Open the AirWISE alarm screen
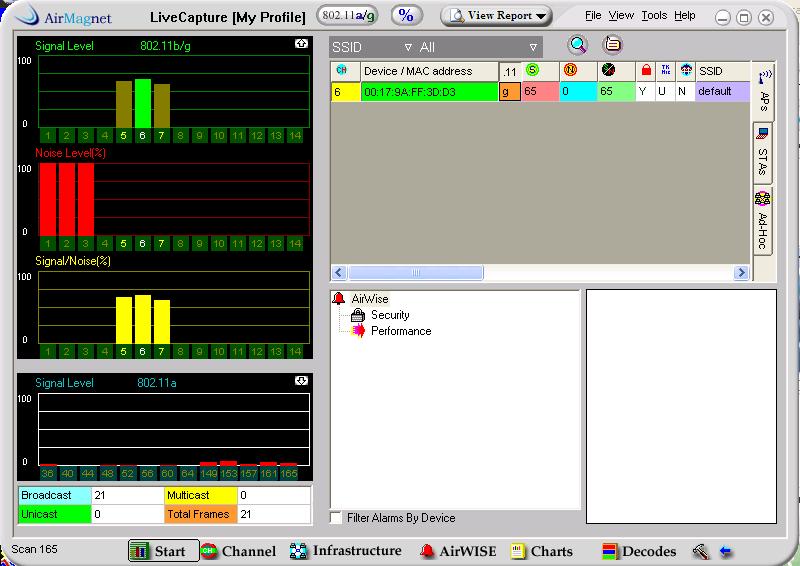Image resolution: width=800 pixels, height=566 pixels. [x=458, y=551]
